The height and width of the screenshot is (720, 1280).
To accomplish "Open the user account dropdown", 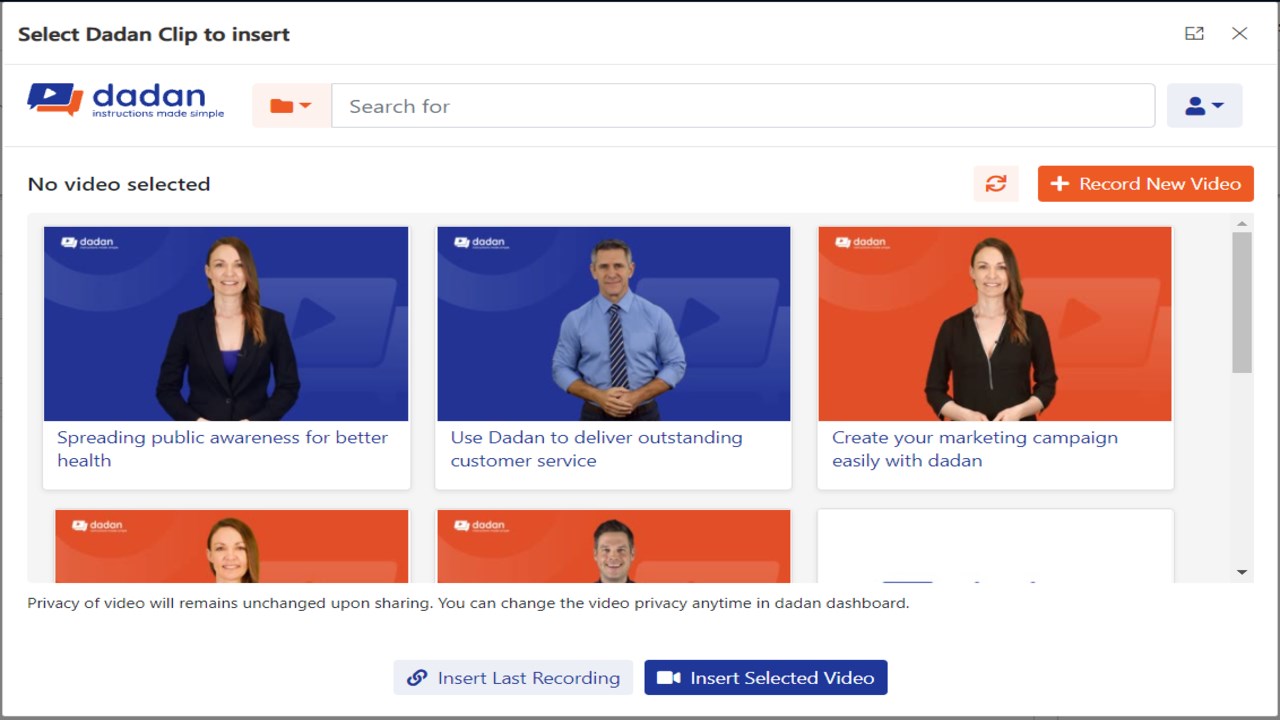I will click(1204, 106).
